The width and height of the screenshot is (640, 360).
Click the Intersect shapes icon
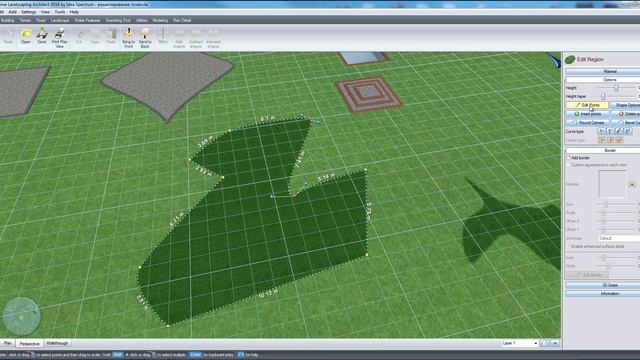tap(213, 38)
